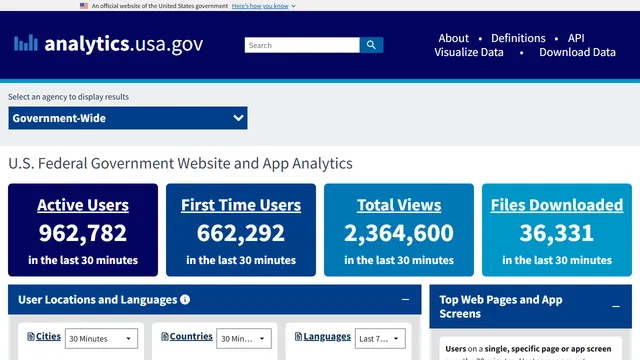Collapse the User Locations and Languages panel
Image resolution: width=640 pixels, height=360 pixels.
tap(405, 300)
